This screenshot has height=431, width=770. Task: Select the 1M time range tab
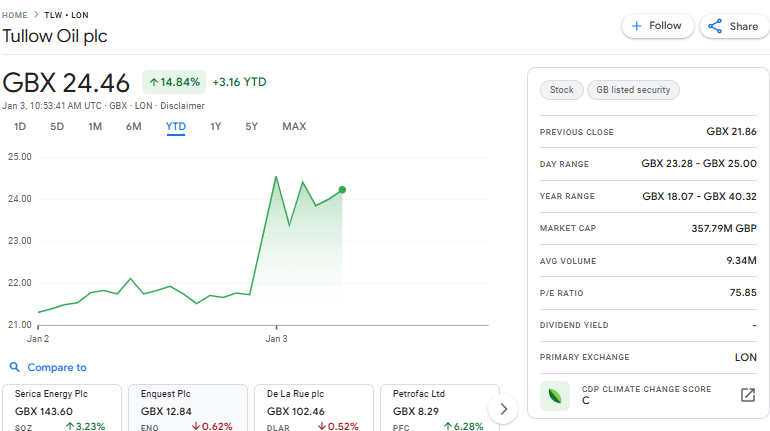(95, 127)
